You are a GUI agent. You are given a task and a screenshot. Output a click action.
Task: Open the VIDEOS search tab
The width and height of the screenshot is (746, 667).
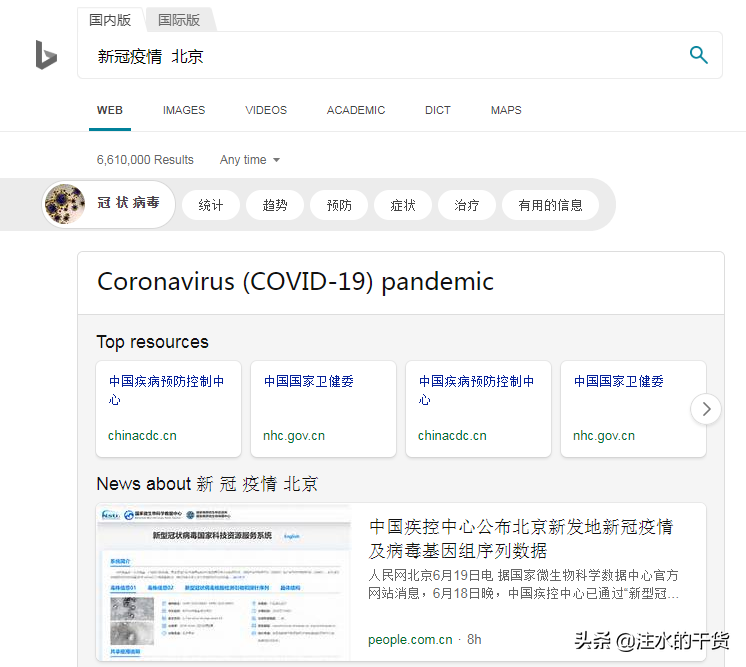coord(266,110)
